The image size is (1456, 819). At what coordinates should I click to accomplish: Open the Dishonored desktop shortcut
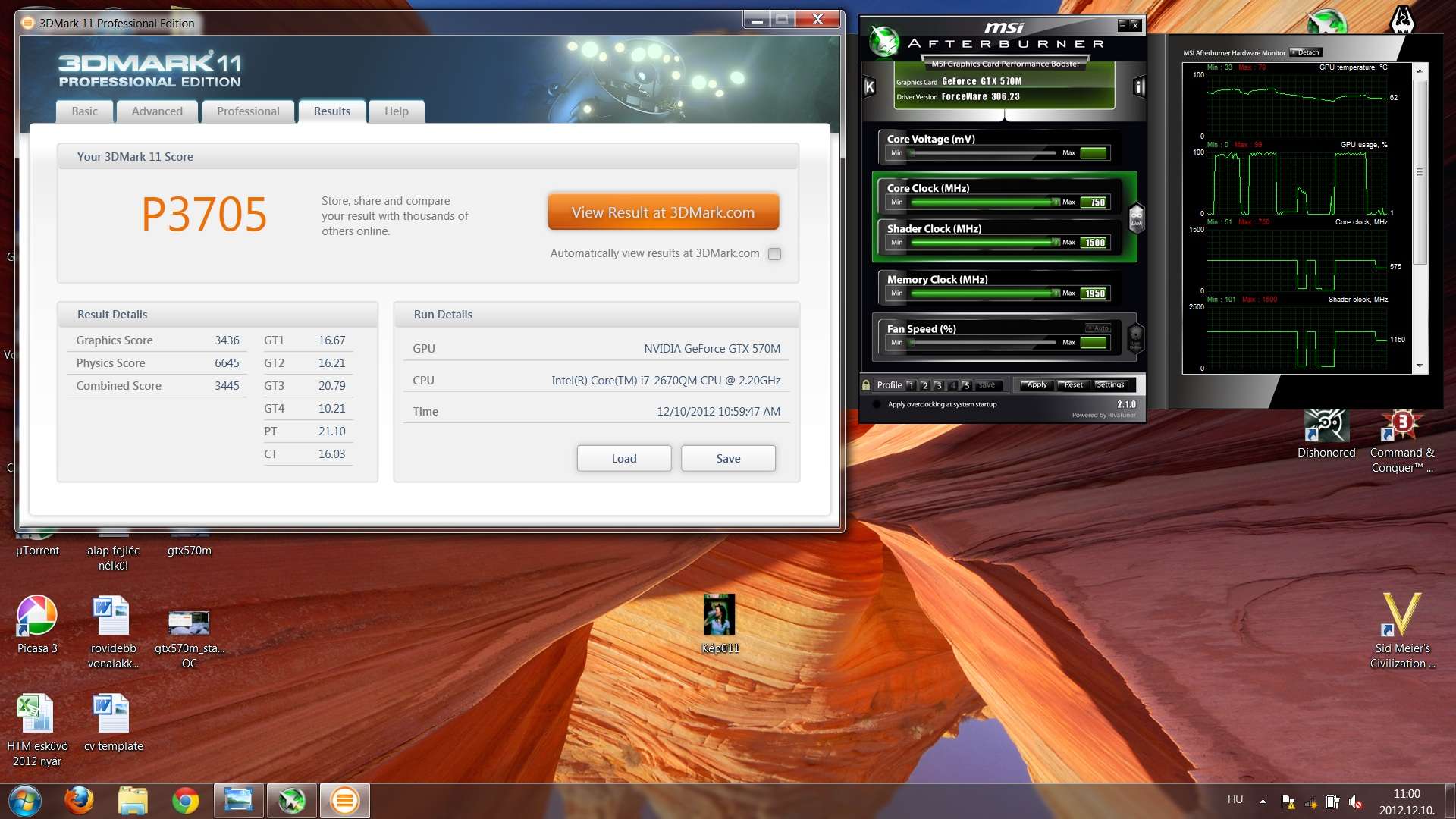click(x=1326, y=434)
